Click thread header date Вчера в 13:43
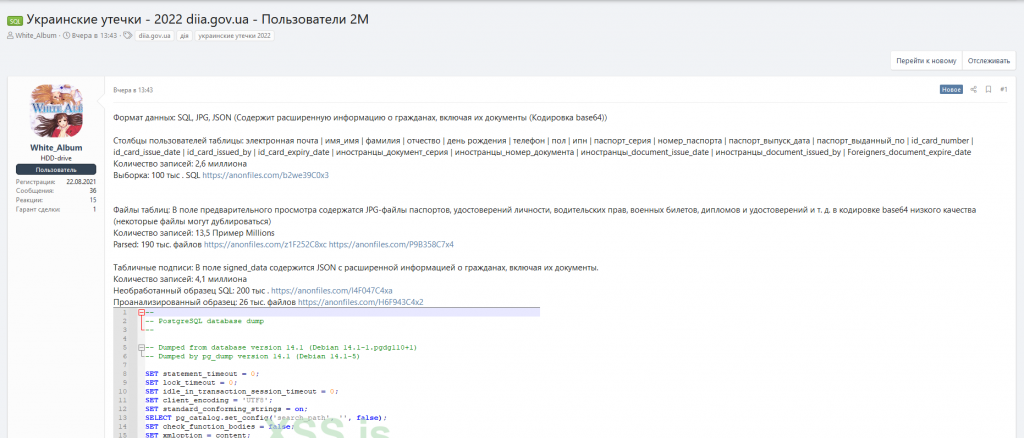Screen dimensions: 1024x438 point(94,35)
